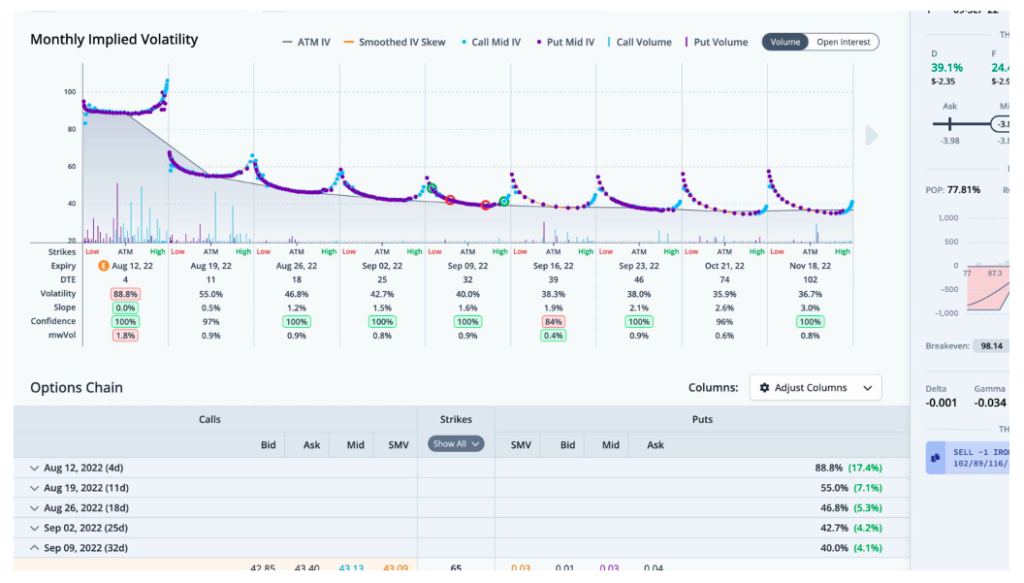Click the 88.8% volatility badge for Aug 12
The image size is (1024, 583).
click(x=125, y=294)
